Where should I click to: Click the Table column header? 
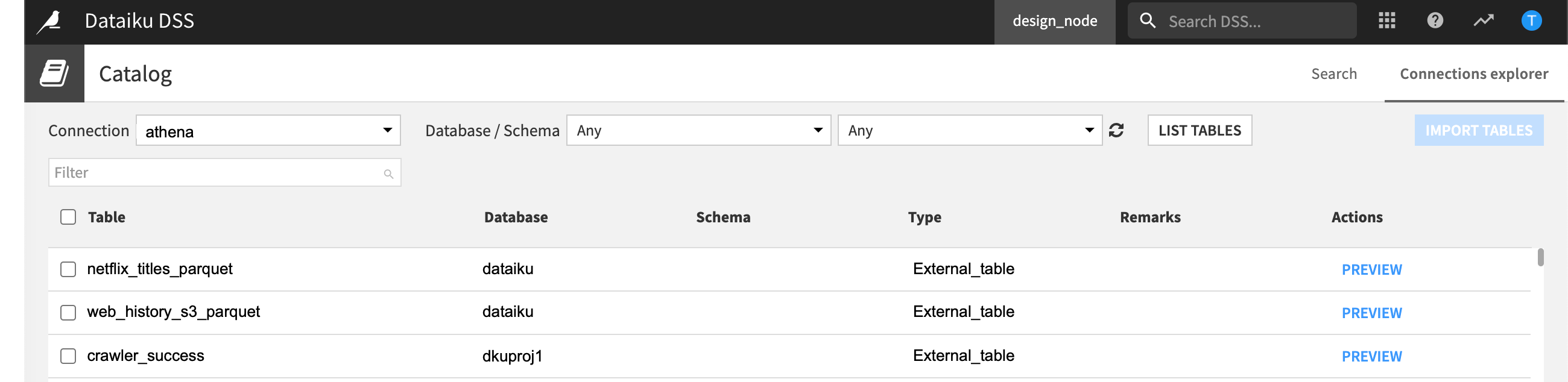[107, 217]
